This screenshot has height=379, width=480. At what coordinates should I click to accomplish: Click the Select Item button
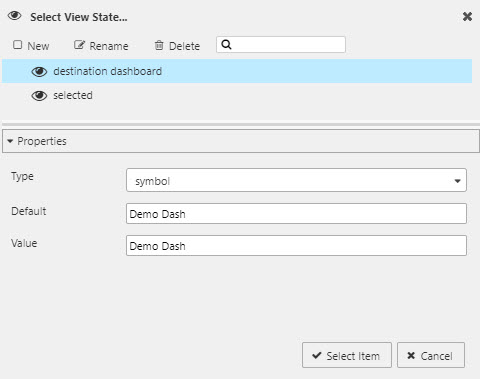point(347,355)
